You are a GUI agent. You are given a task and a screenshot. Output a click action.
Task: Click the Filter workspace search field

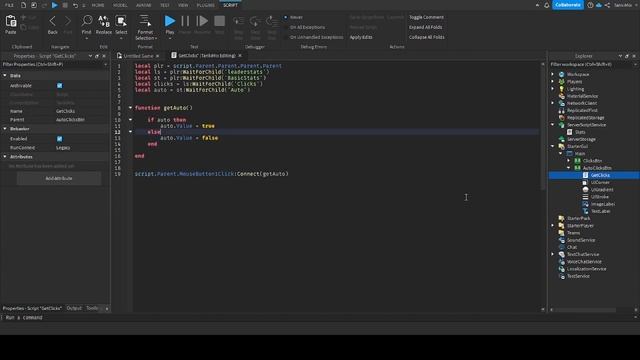point(593,64)
